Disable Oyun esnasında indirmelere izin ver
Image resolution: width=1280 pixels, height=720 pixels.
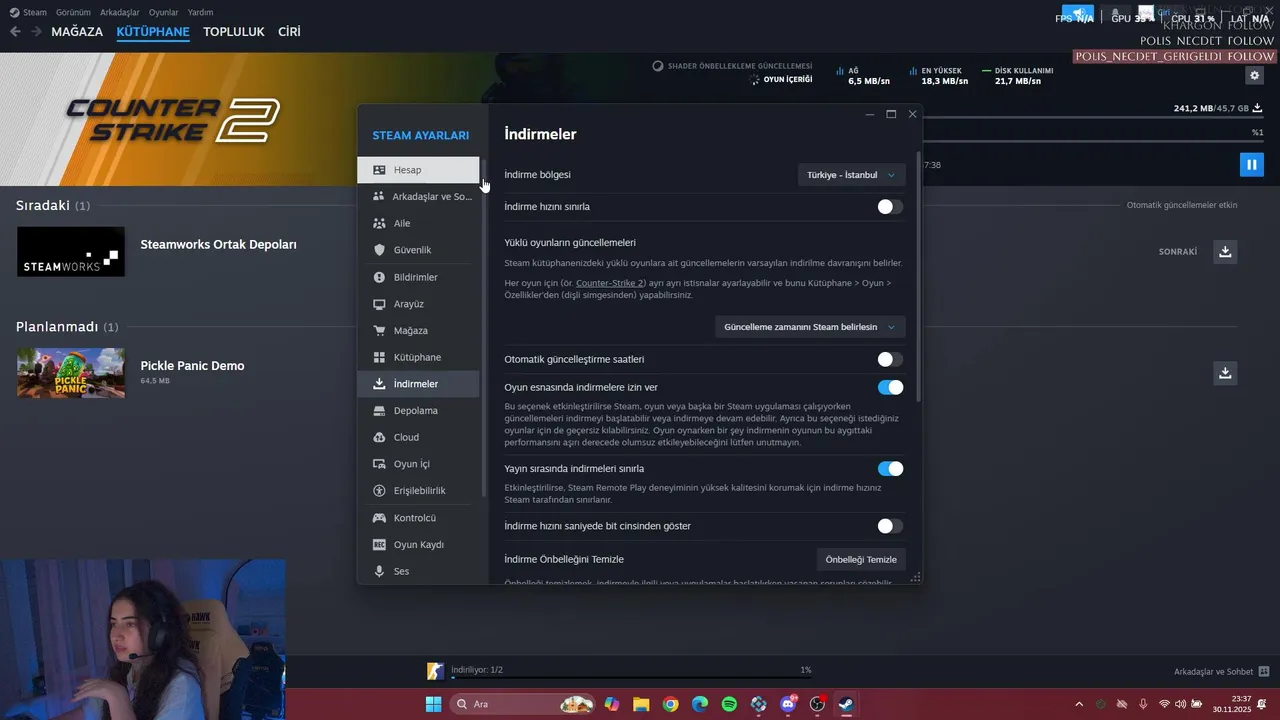890,387
